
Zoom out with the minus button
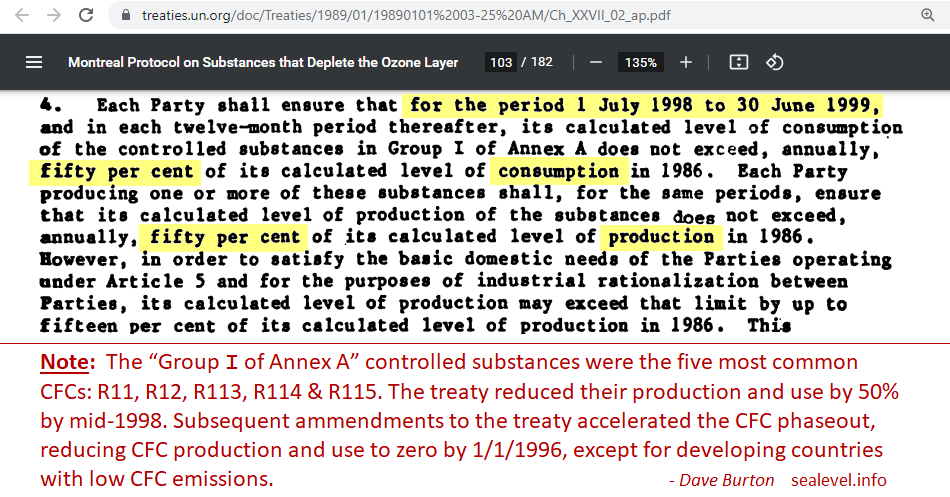(x=596, y=62)
